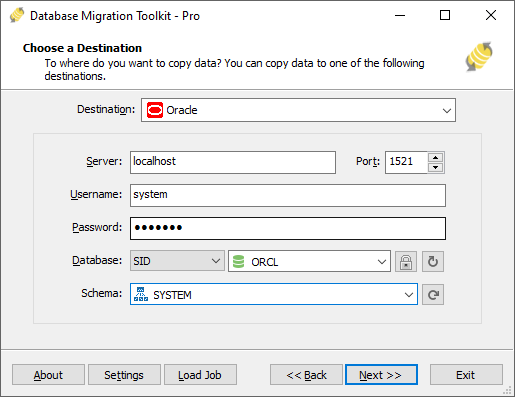515x397 pixels.
Task: Click the 'Server:' label
Action: tap(104, 161)
